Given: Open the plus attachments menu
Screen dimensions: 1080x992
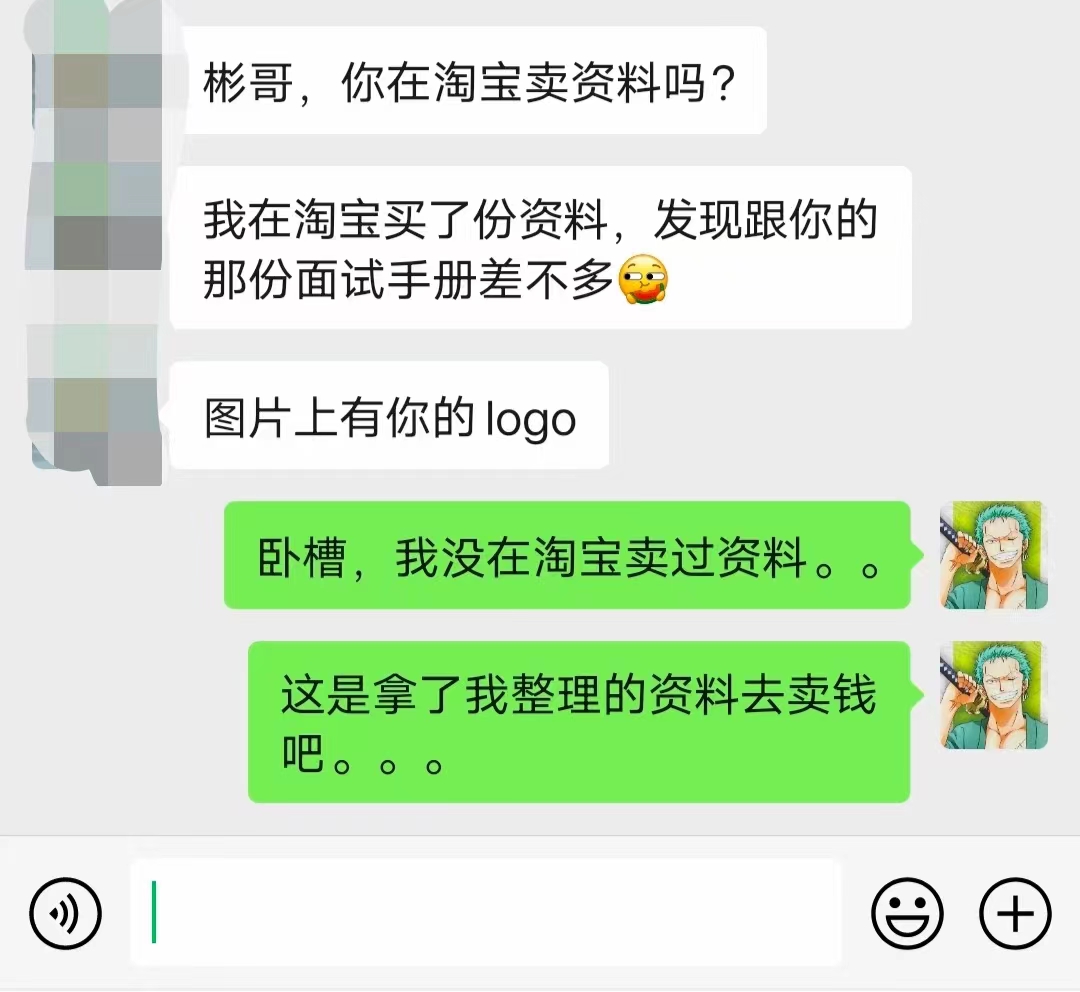Looking at the screenshot, I should tap(1015, 913).
